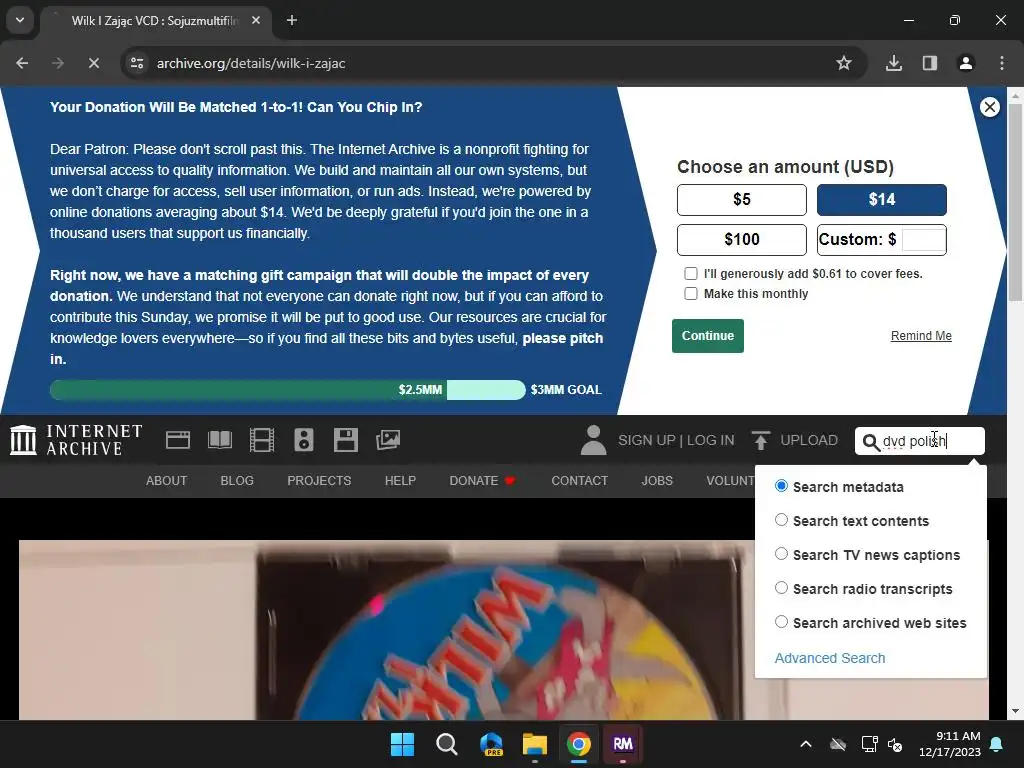Viewport: 1024px width, 768px height.
Task: Open the DONATE menu item
Action: [483, 481]
